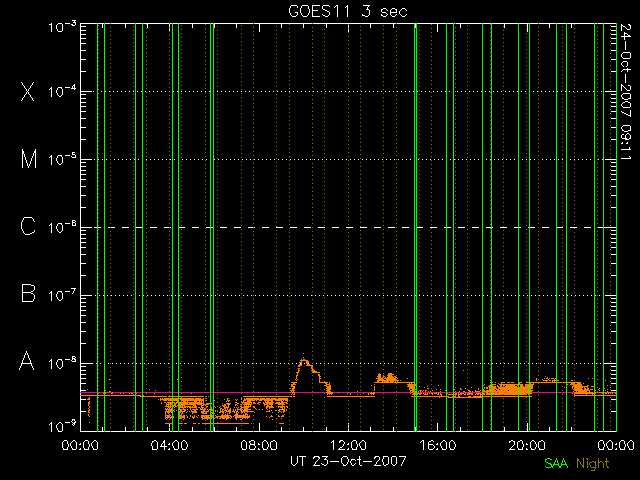
Task: Click the plot title "GOES11 3 sec"
Action: 348,11
